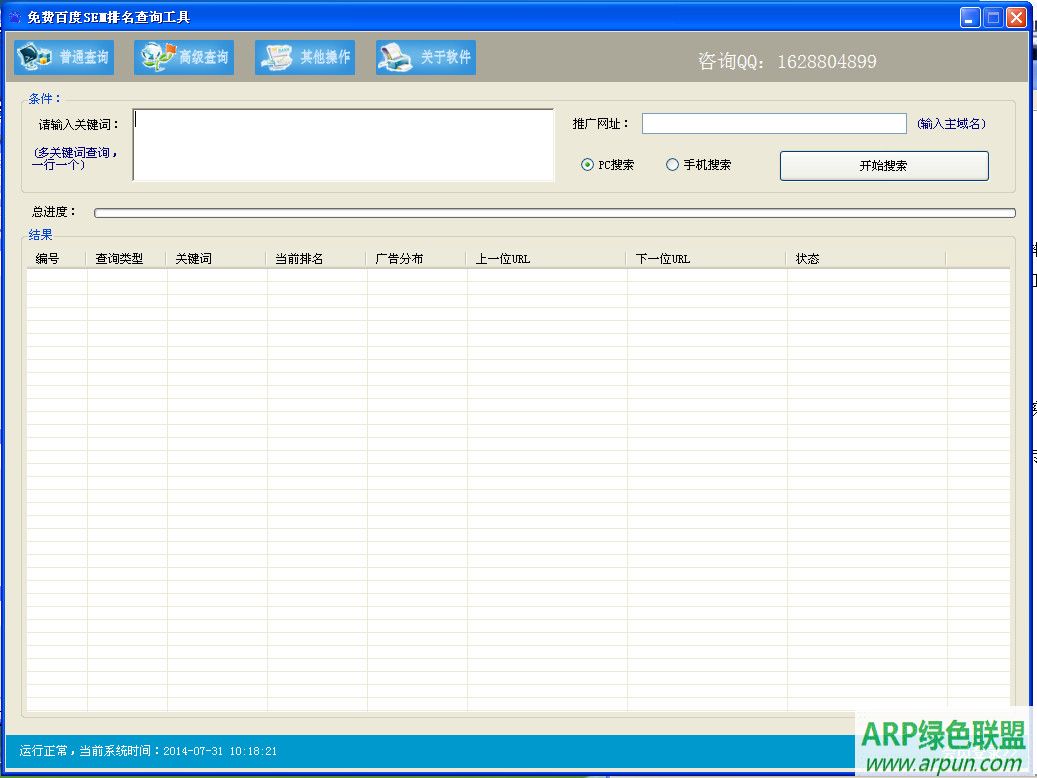Select the 手机搜索 radio button
The image size is (1037, 778).
673,165
